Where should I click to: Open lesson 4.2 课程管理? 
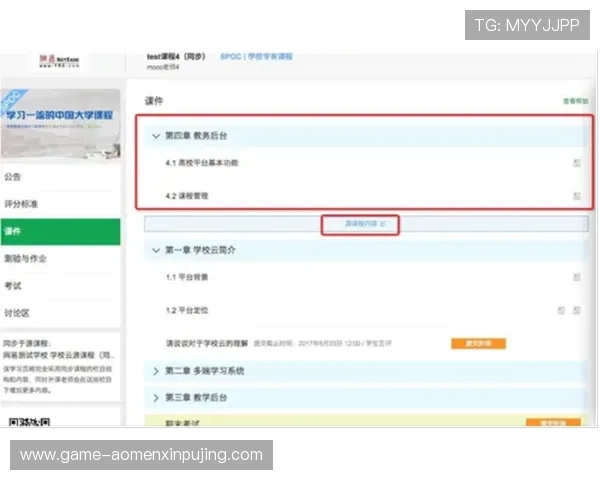(187, 196)
